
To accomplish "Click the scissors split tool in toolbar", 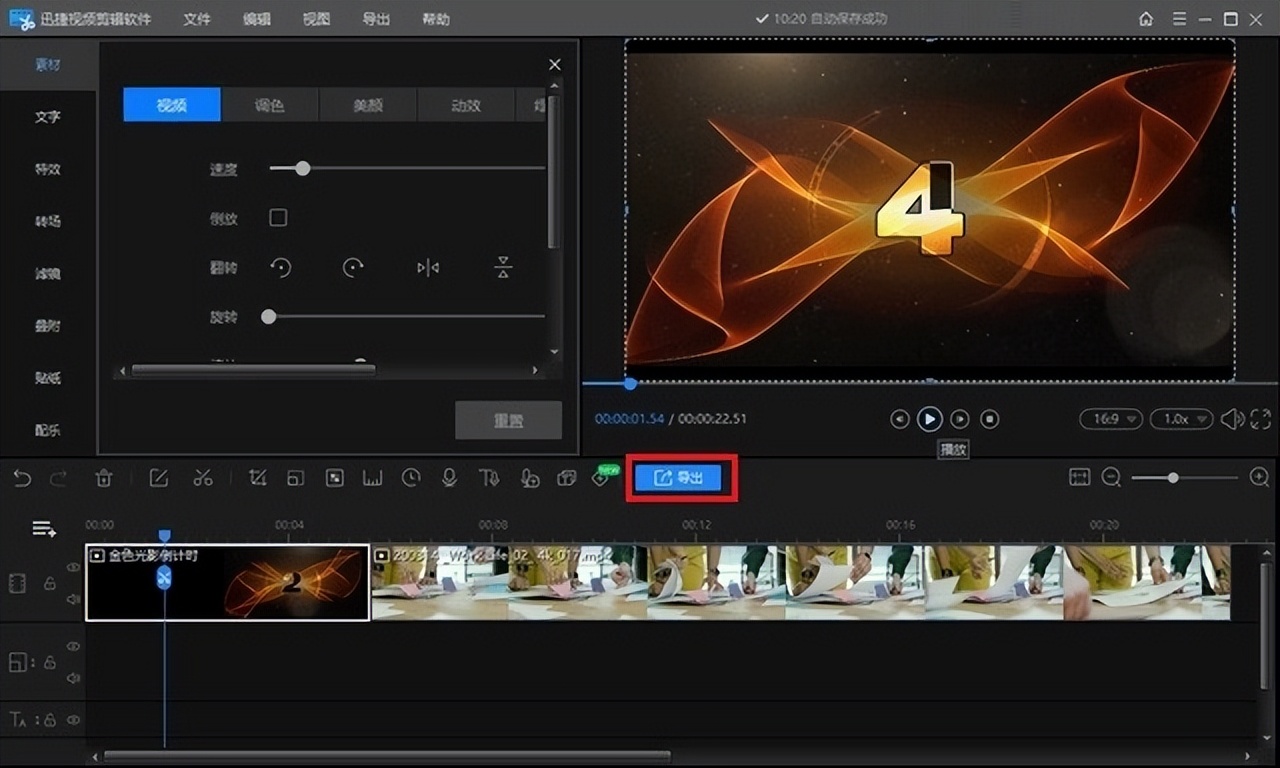I will tap(203, 478).
